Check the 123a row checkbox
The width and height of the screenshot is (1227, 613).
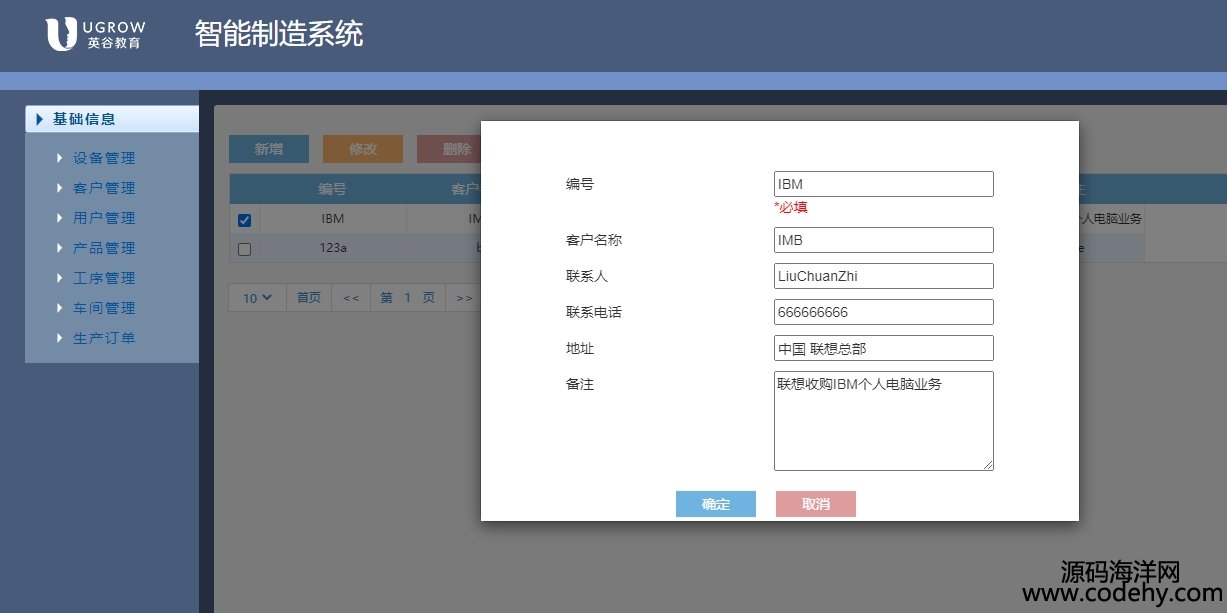point(245,249)
